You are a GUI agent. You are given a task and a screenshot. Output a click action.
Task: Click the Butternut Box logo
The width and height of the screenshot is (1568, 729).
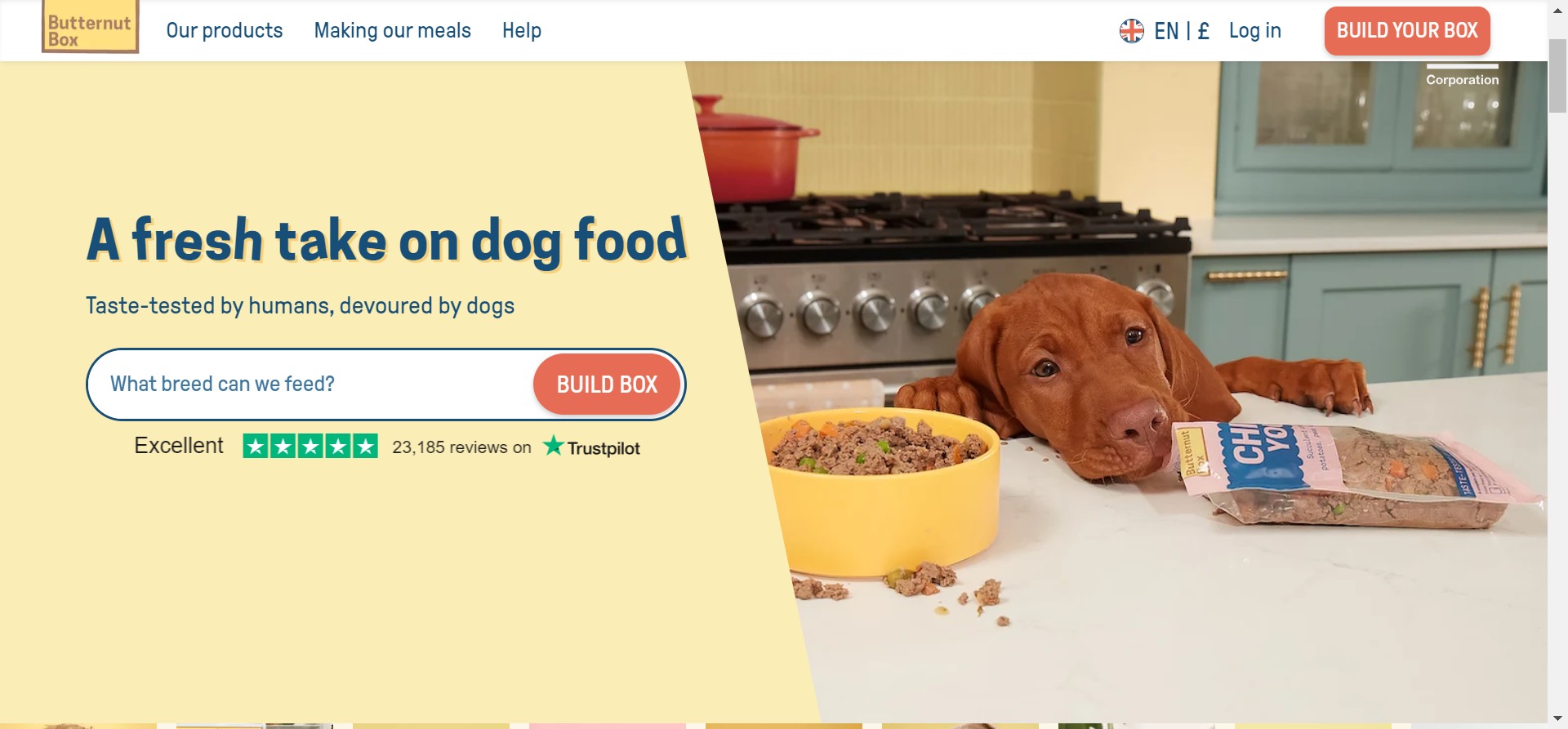(x=90, y=27)
